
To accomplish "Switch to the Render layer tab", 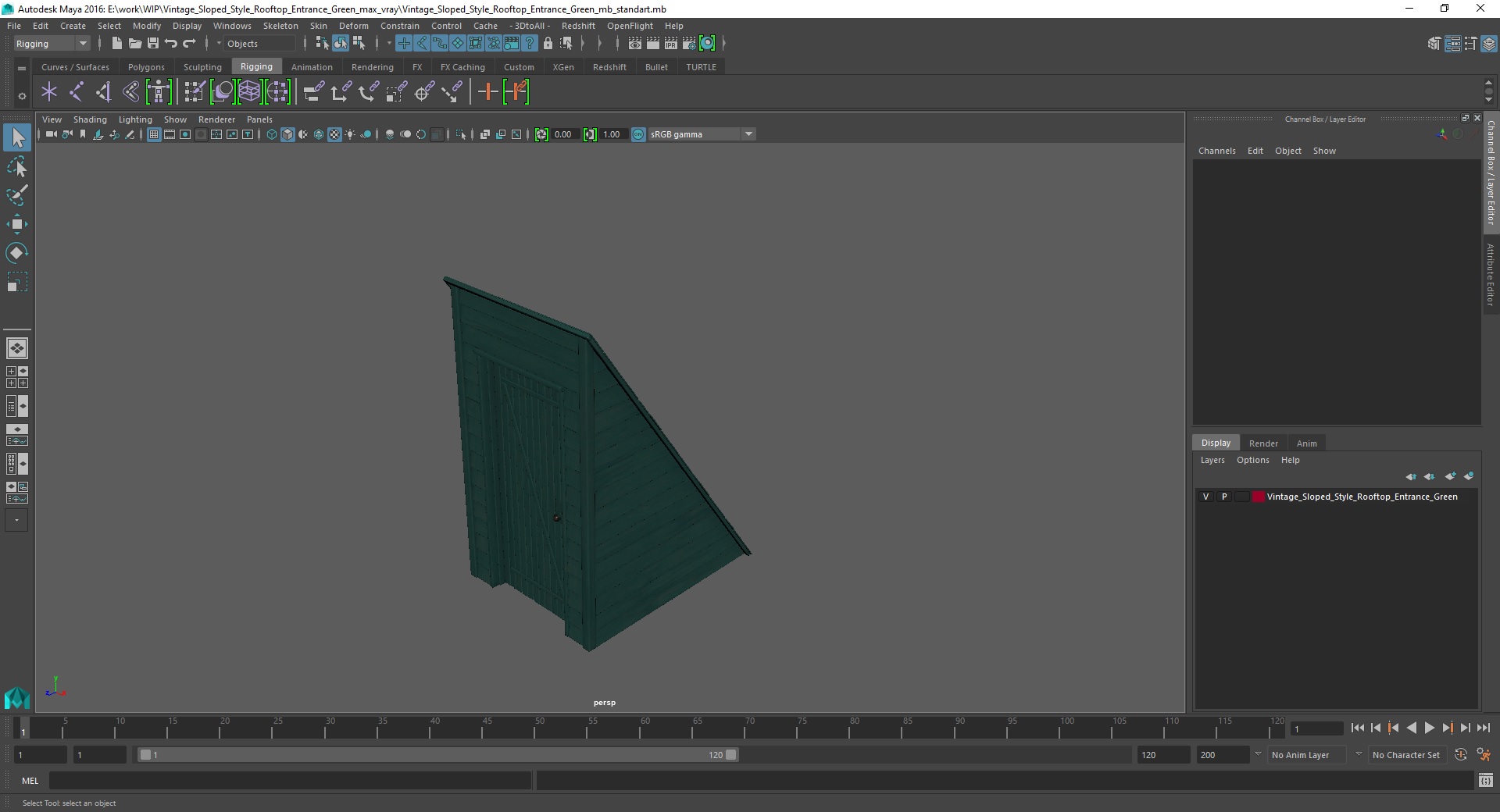I will coord(1263,443).
